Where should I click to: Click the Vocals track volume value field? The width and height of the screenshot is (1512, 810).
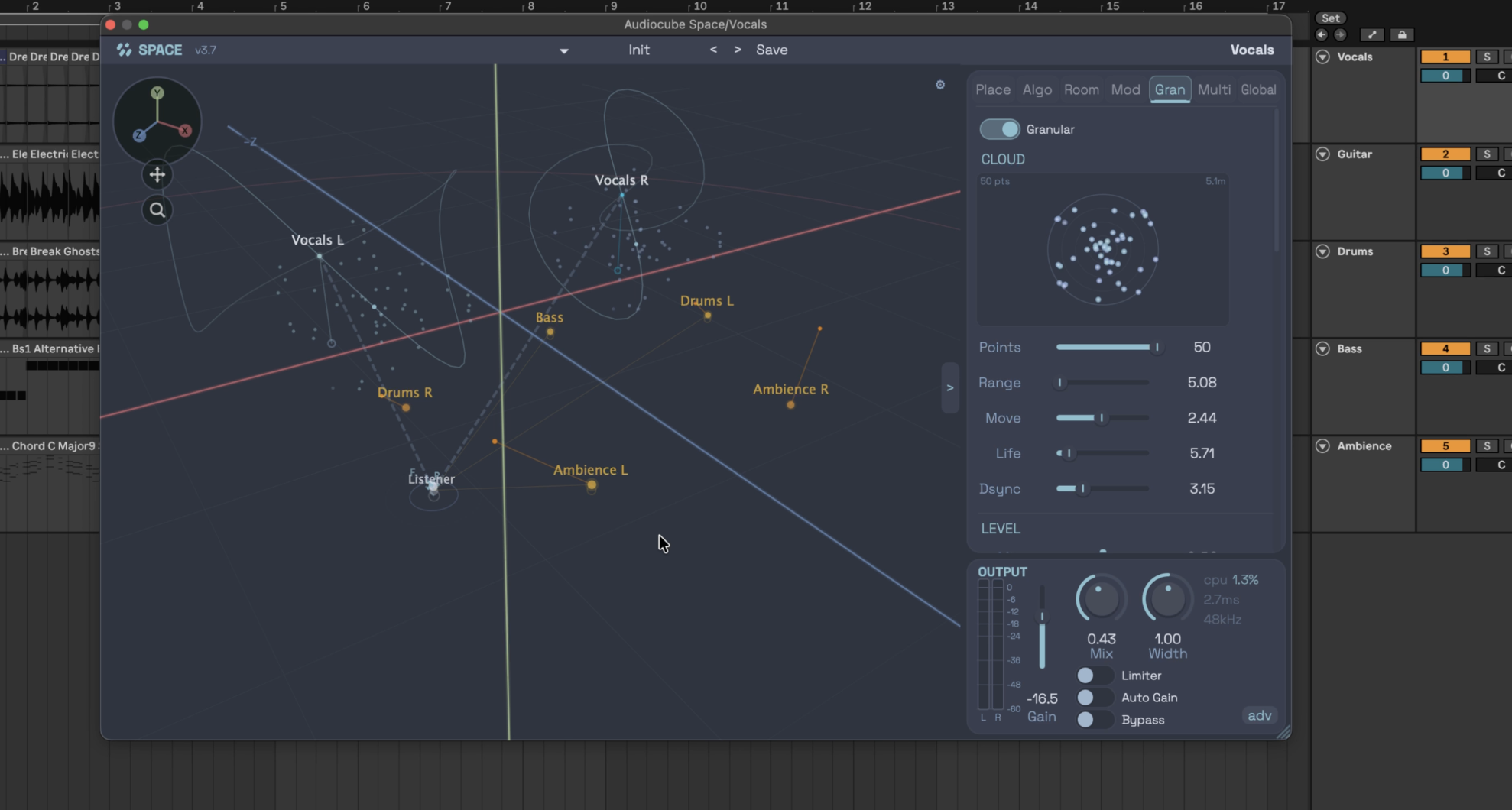[x=1445, y=76]
